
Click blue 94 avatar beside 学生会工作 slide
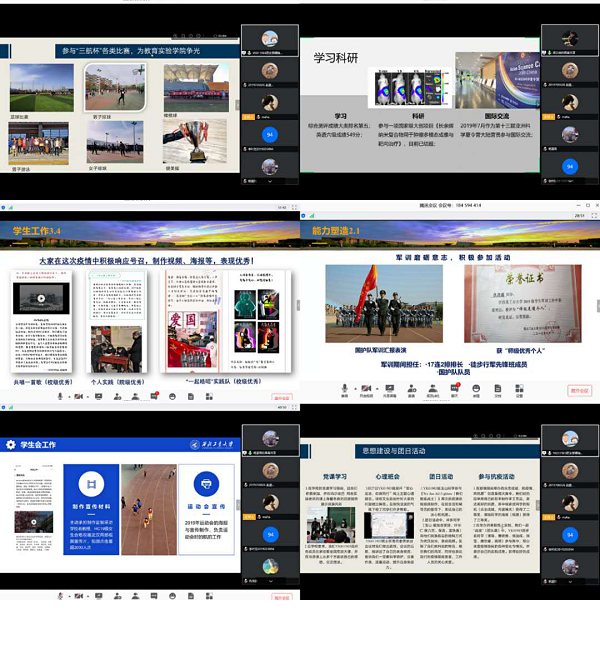point(270,535)
